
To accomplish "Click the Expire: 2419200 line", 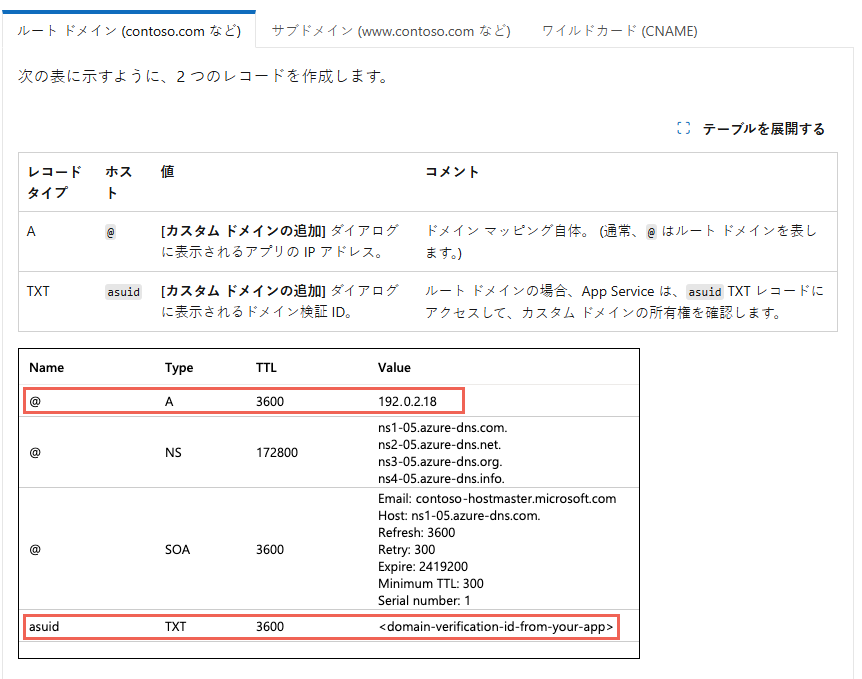I will pyautogui.click(x=423, y=566).
